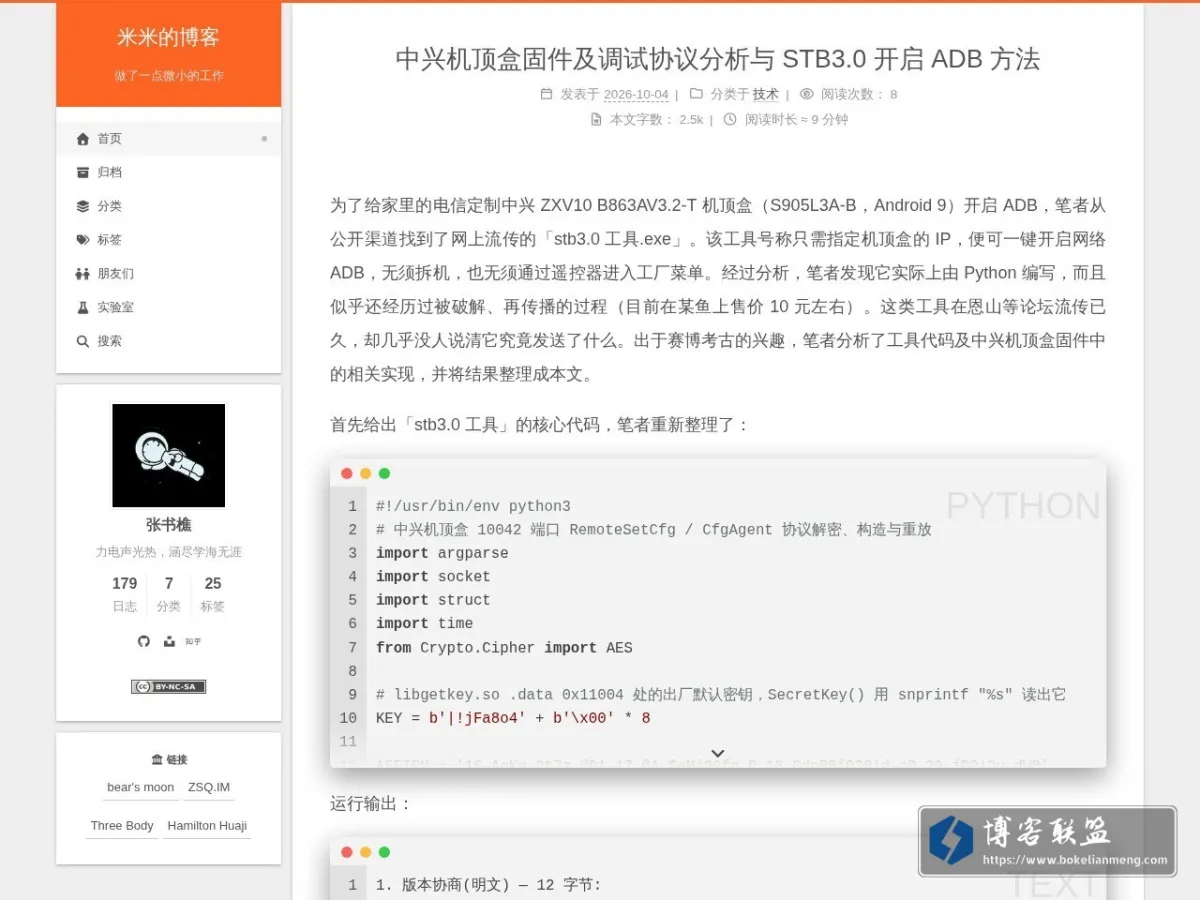The height and width of the screenshot is (900, 1200).
Task: Click the folder icon beside 分类于
Action: coord(696,94)
